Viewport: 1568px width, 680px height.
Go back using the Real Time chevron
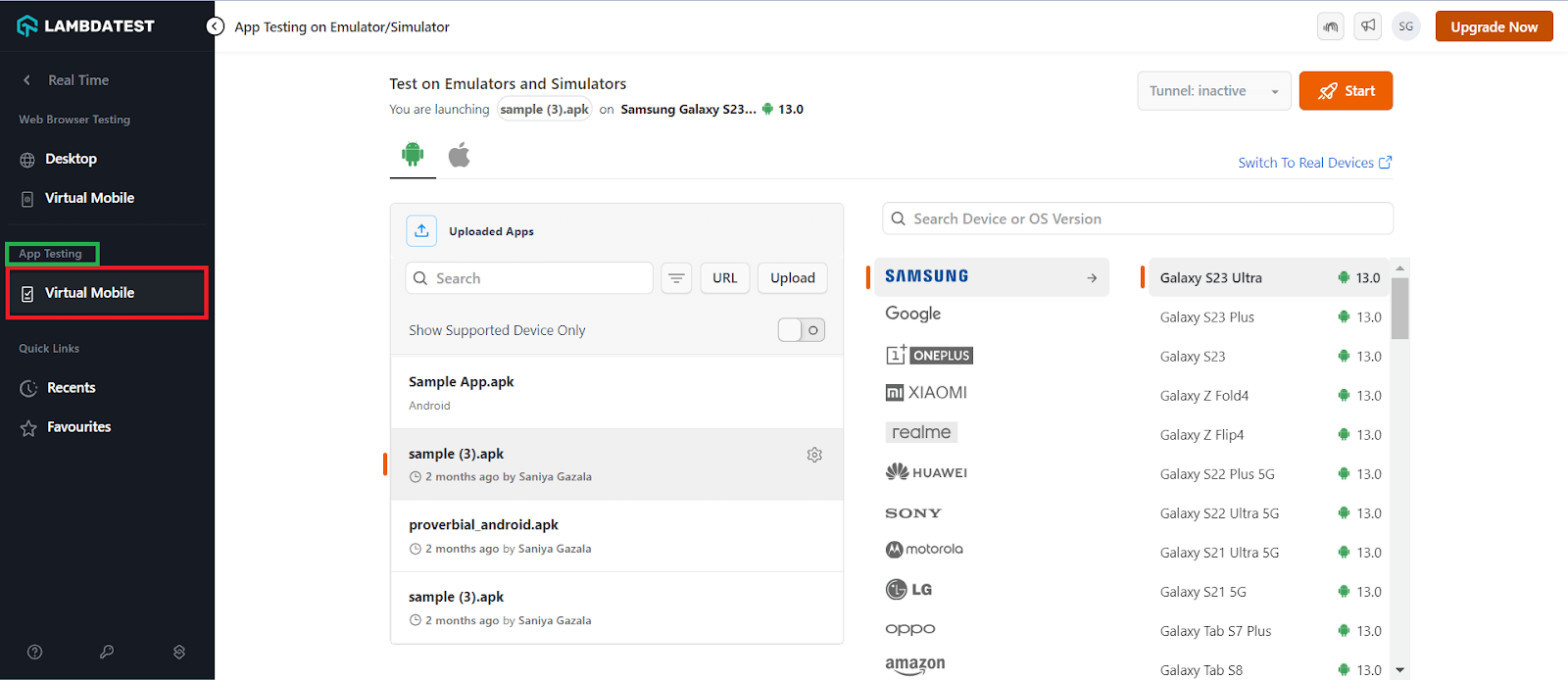(x=27, y=80)
